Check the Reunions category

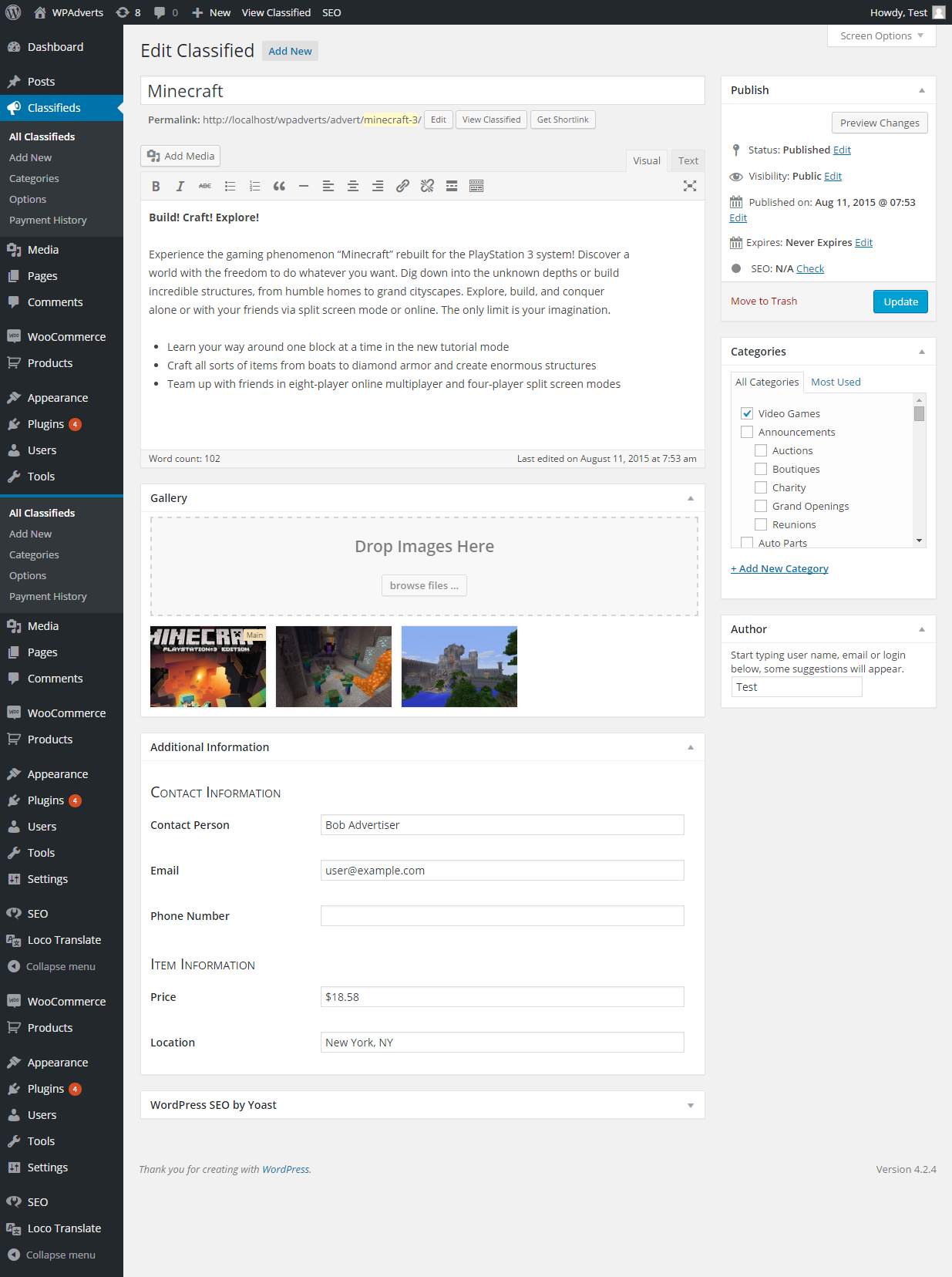pyautogui.click(x=761, y=524)
